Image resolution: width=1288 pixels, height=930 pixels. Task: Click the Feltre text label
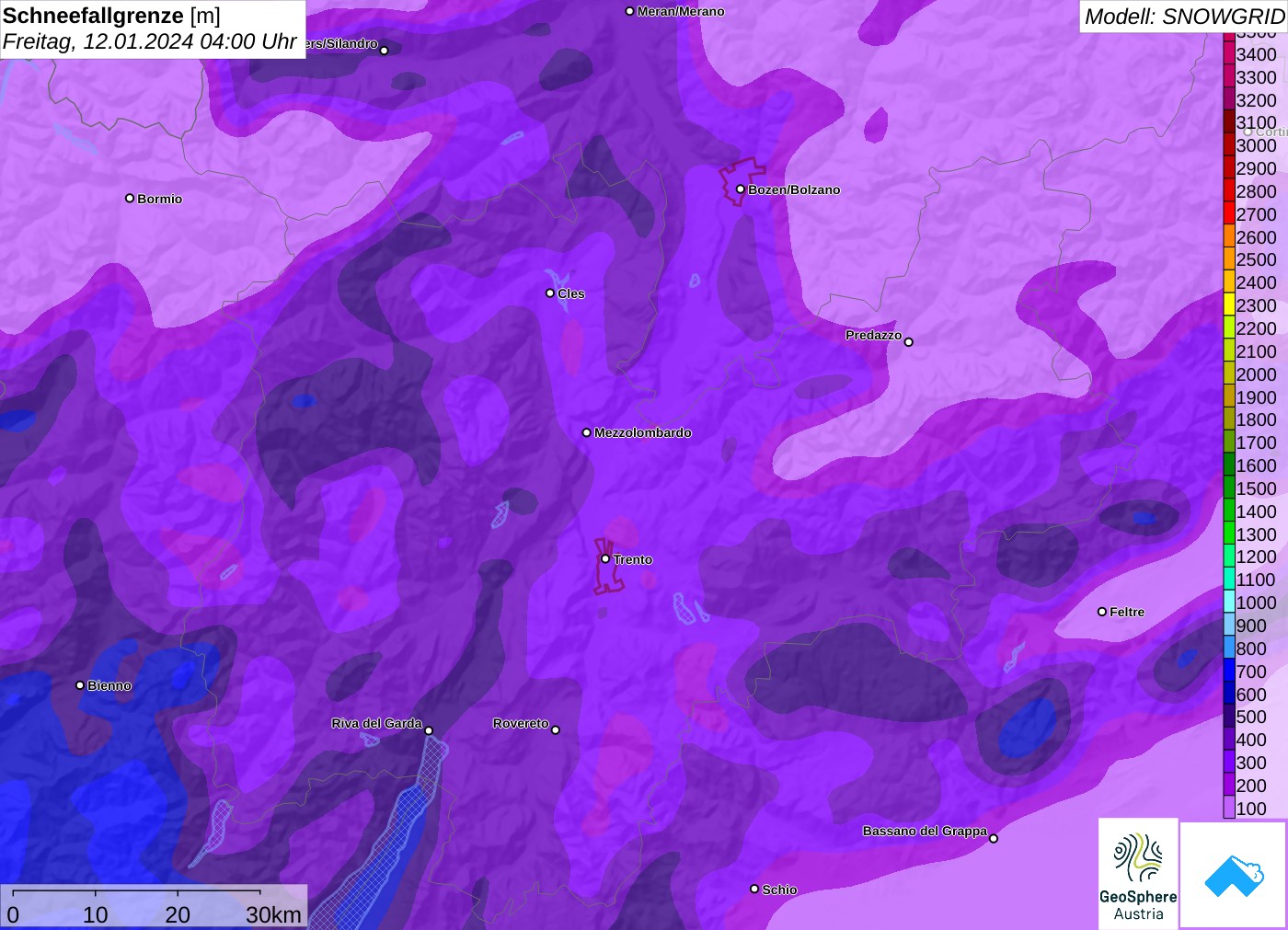click(x=1127, y=612)
